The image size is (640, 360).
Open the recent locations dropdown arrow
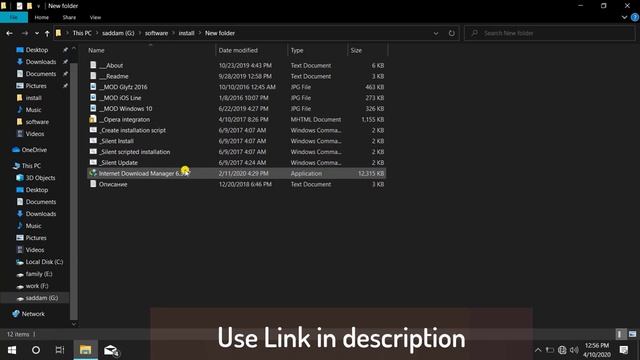click(x=37, y=33)
